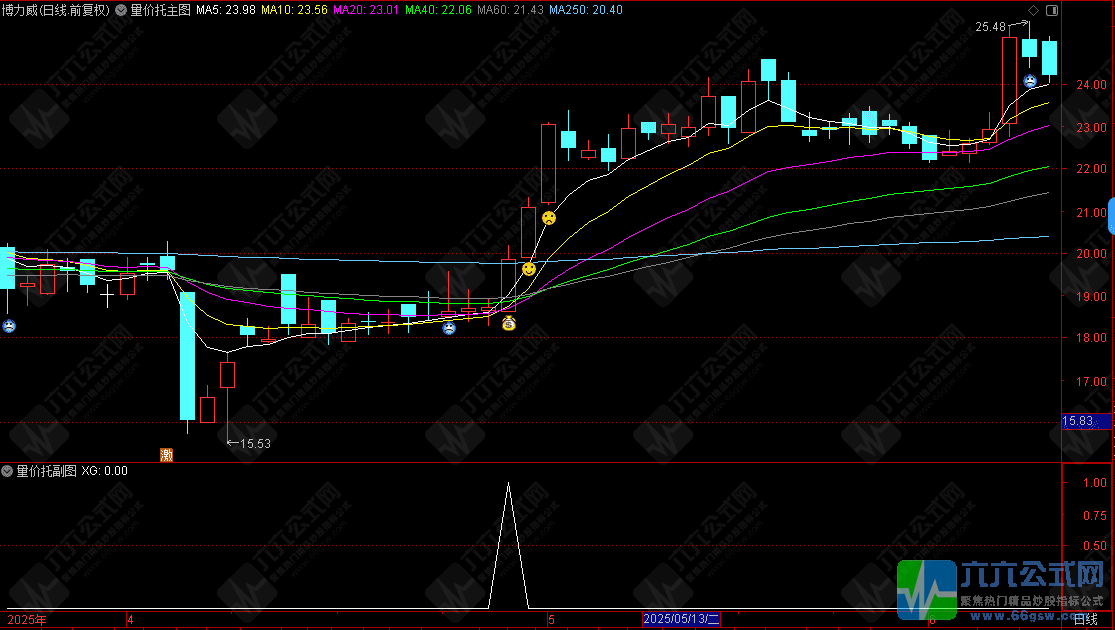Click the blue crying face below April candles
1115x630 pixels.
[x=449, y=328]
